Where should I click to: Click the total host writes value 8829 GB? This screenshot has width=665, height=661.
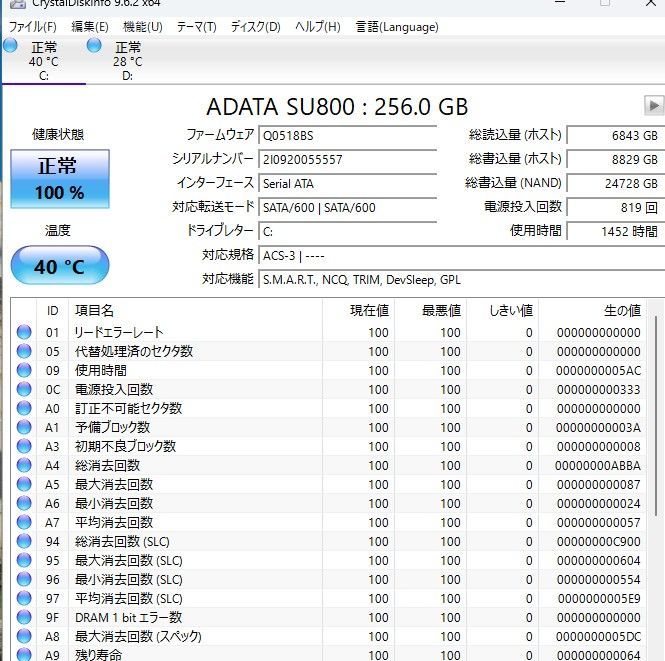point(616,159)
